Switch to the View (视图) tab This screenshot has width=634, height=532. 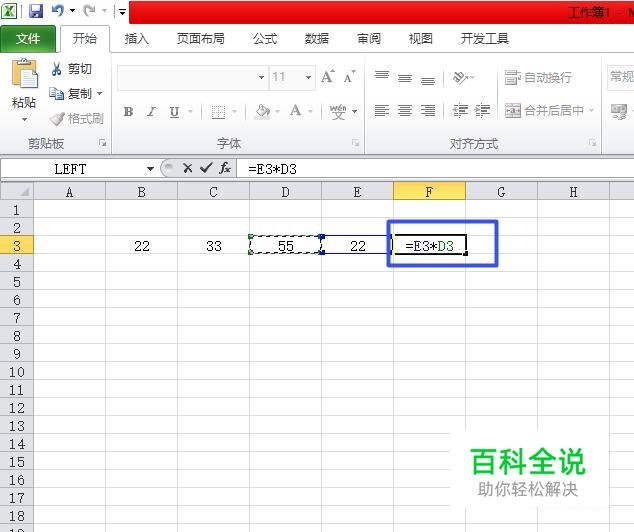pyautogui.click(x=421, y=39)
